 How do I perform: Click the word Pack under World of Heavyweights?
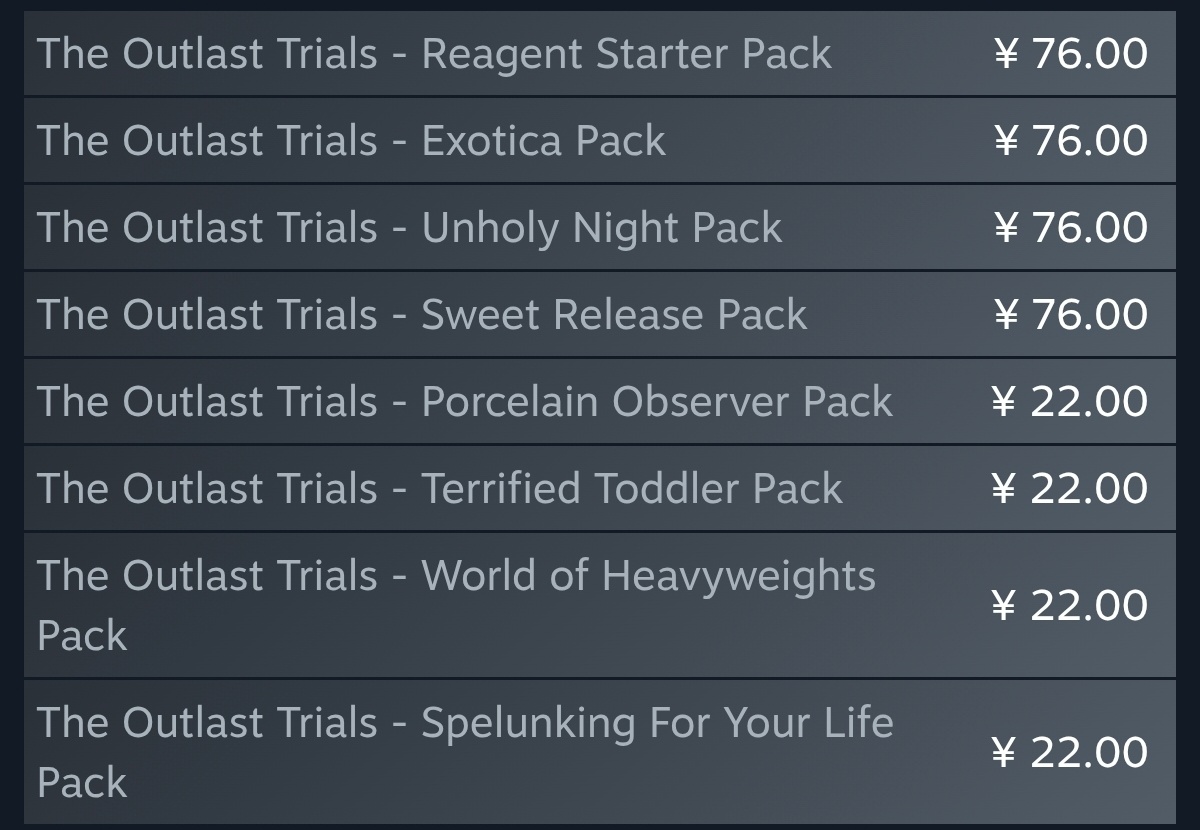coord(82,636)
